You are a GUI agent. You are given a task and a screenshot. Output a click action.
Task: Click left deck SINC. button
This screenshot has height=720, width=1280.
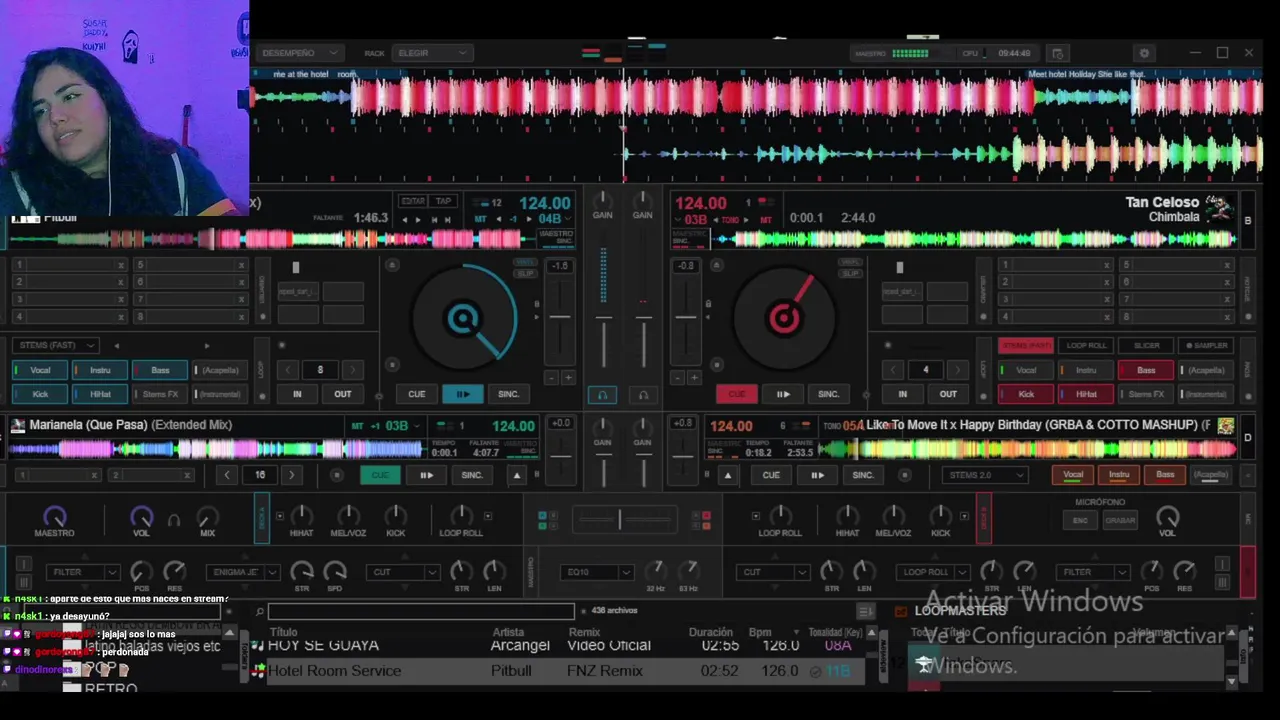[509, 394]
